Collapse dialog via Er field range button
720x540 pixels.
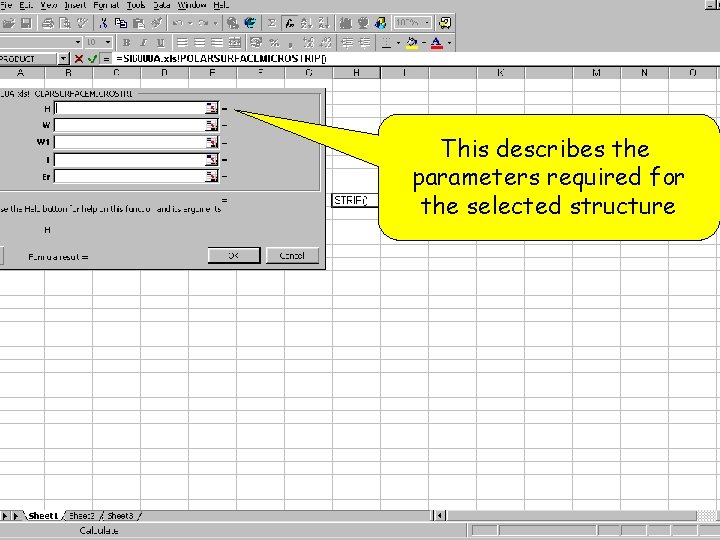[212, 176]
